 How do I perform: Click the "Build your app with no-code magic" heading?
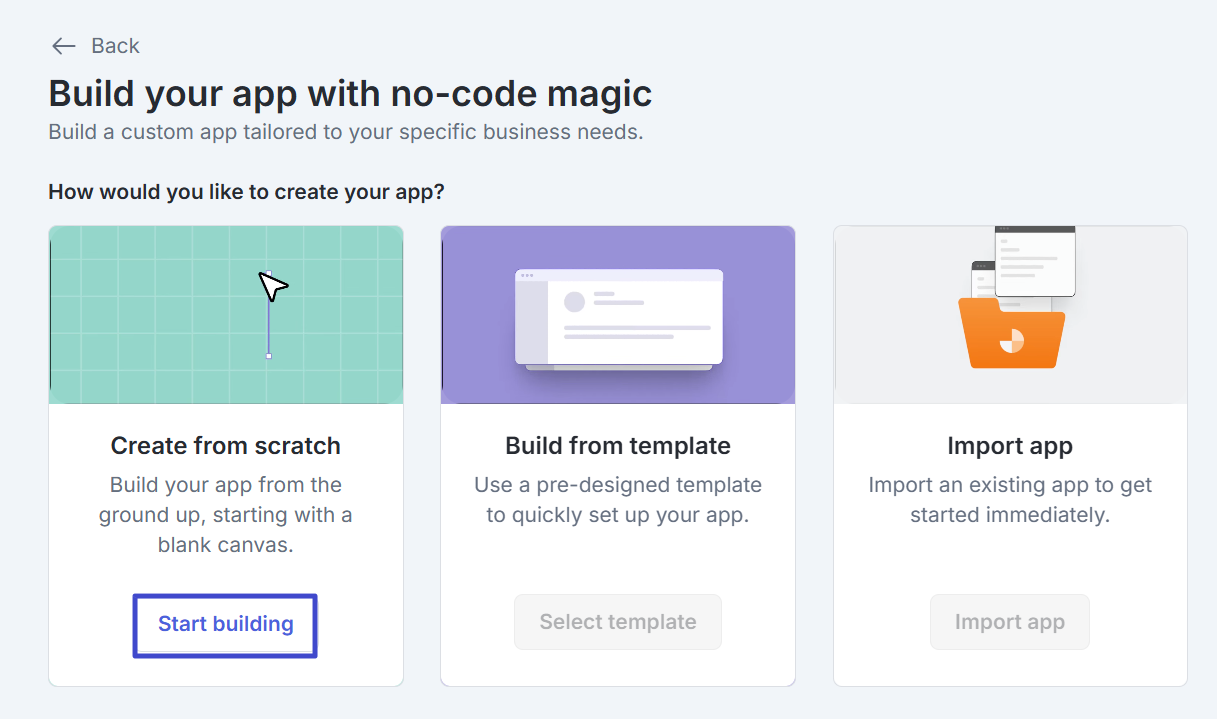click(350, 94)
